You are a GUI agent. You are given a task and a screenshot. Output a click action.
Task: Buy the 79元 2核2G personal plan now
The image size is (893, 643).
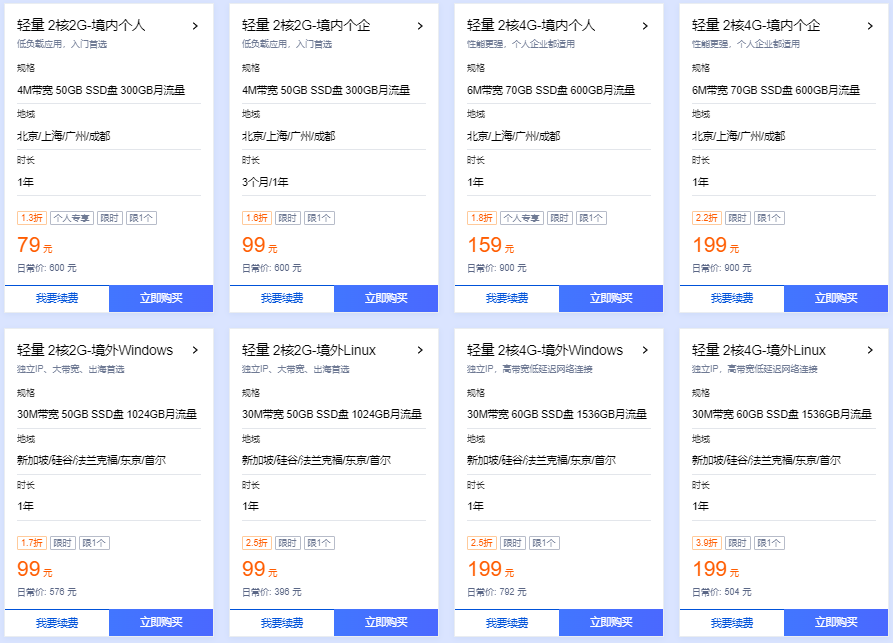pos(161,298)
